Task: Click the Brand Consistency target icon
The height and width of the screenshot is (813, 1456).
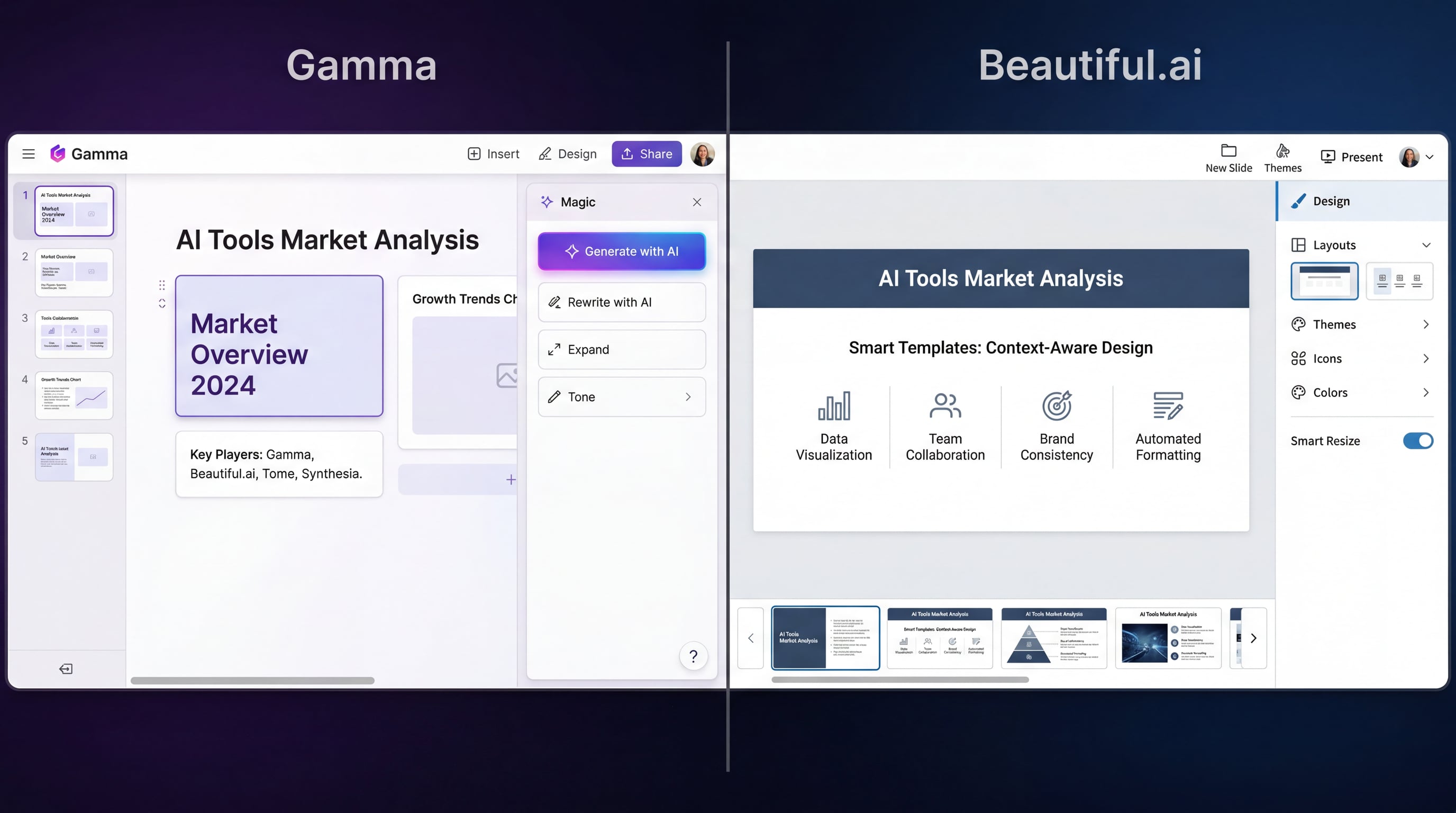Action: click(x=1057, y=405)
